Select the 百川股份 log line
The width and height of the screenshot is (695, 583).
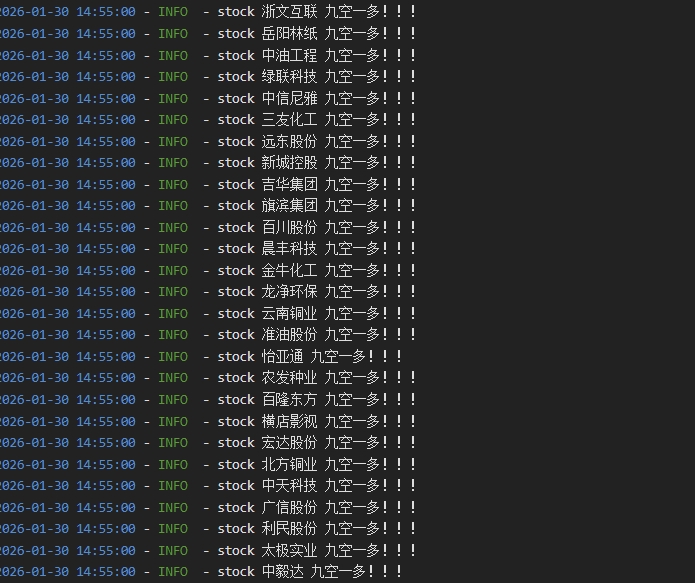207,227
